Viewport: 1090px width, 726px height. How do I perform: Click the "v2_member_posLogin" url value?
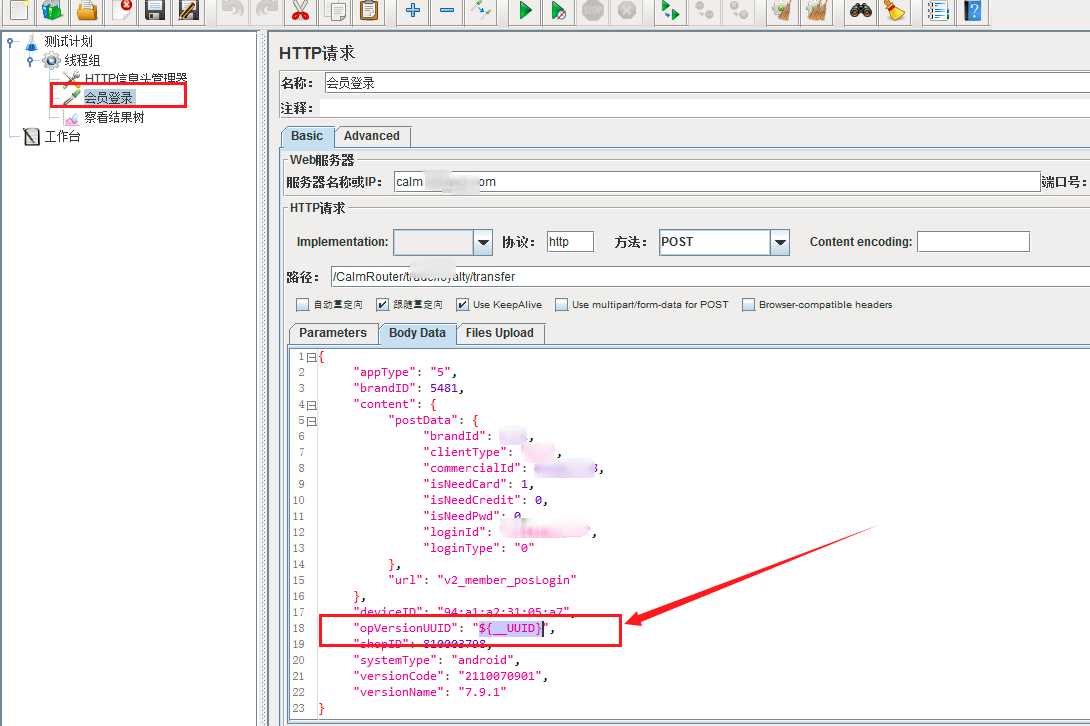[507, 580]
